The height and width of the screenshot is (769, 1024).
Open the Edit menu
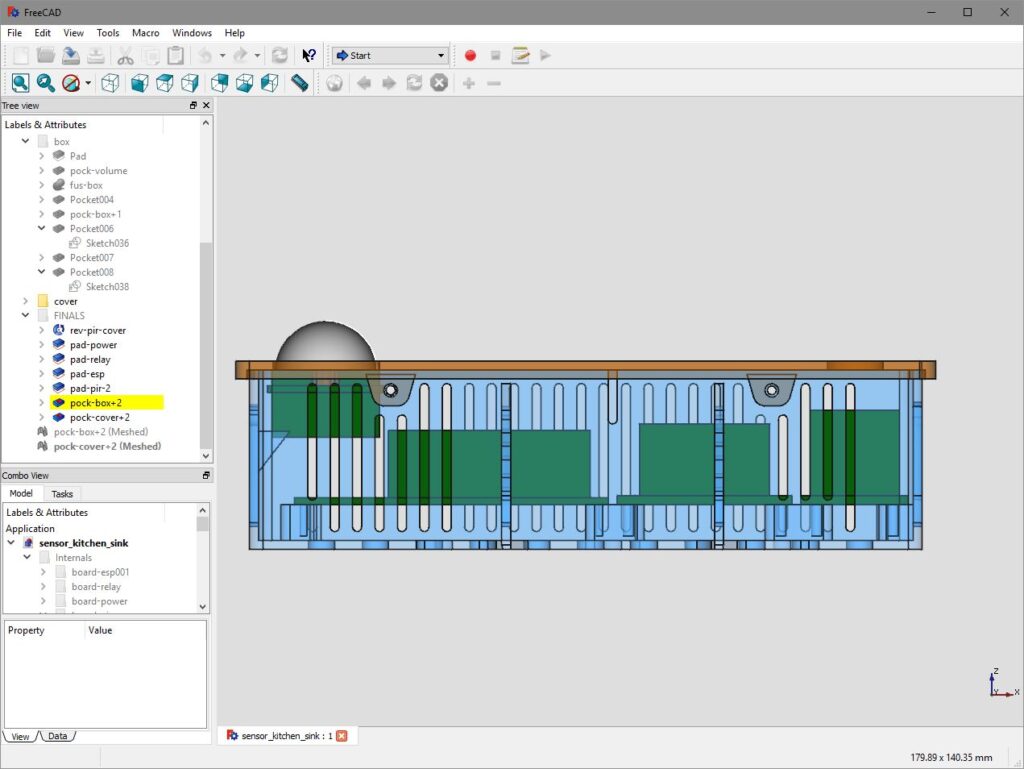[42, 33]
